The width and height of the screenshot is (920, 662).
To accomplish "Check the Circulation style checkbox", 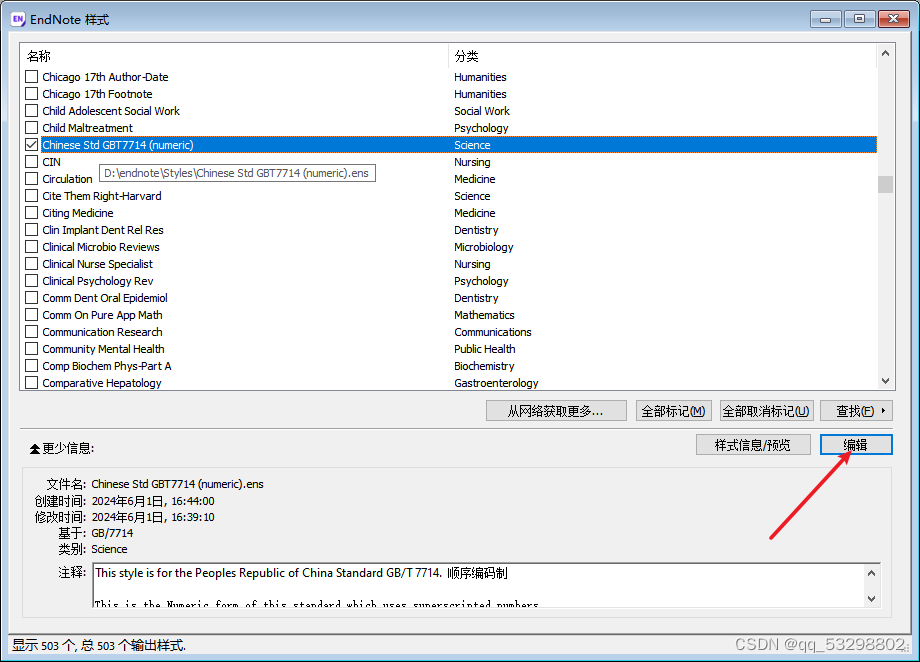I will (x=32, y=179).
